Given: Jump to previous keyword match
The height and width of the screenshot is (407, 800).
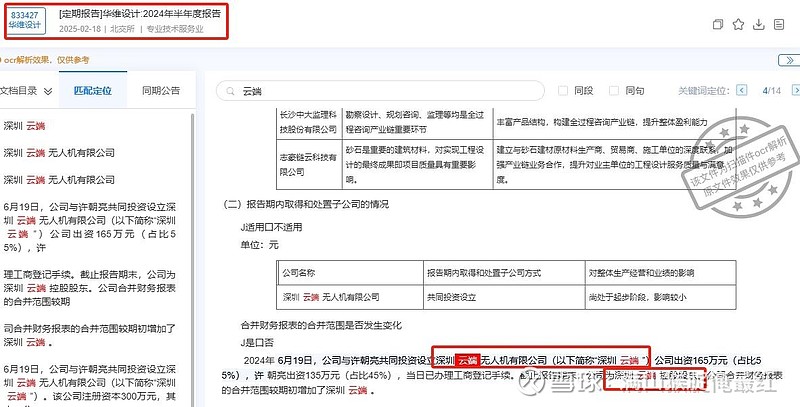Looking at the screenshot, I should (742, 91).
